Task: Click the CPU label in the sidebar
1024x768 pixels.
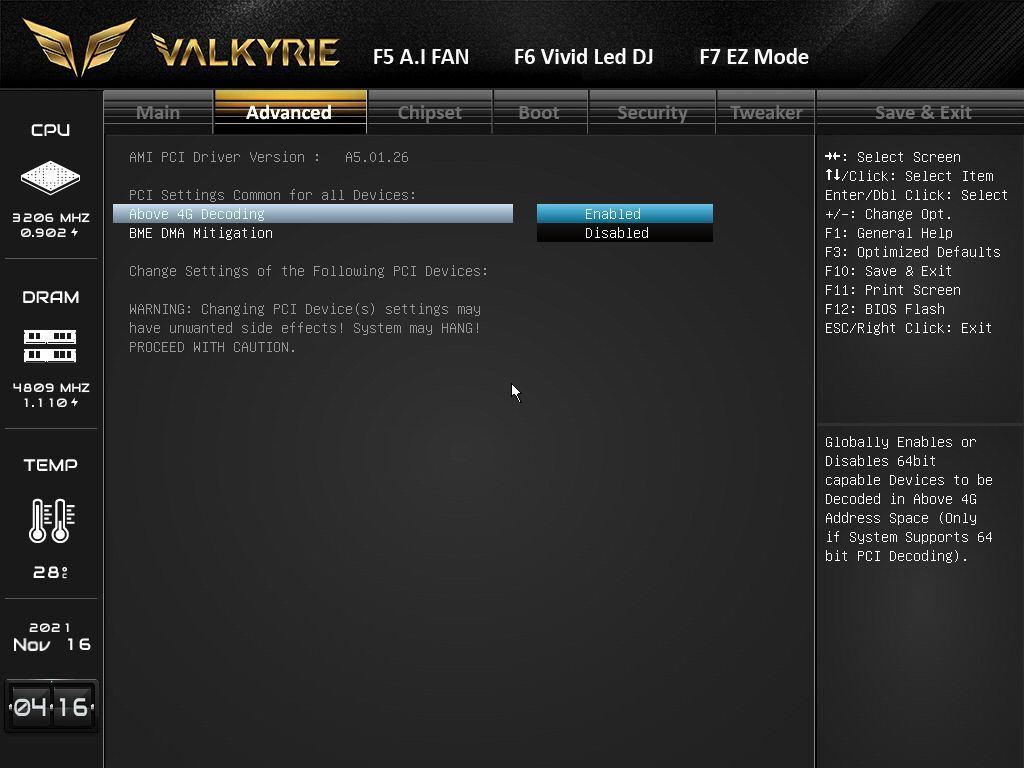Action: [50, 130]
